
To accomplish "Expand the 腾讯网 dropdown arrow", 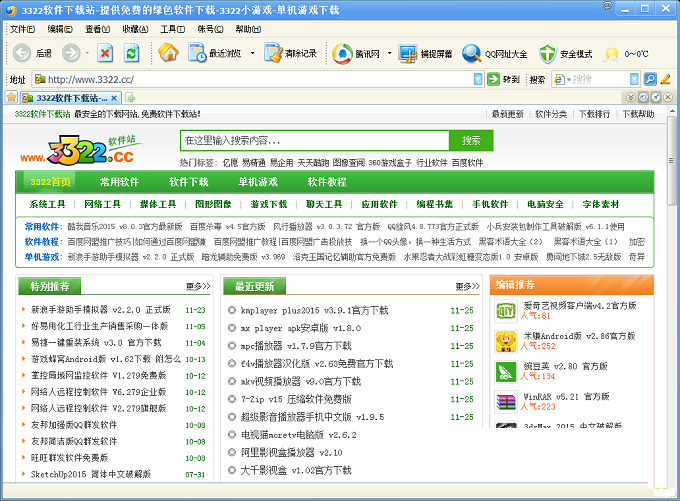I will (x=389, y=53).
